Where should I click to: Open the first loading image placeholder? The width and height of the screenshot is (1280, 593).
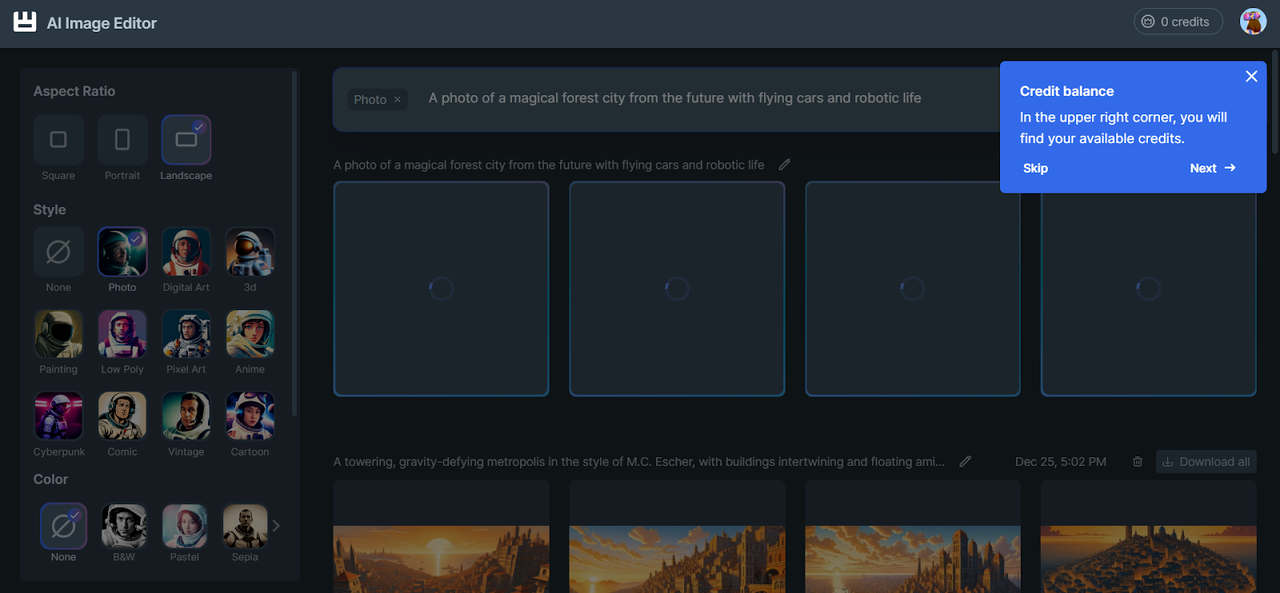(x=441, y=289)
